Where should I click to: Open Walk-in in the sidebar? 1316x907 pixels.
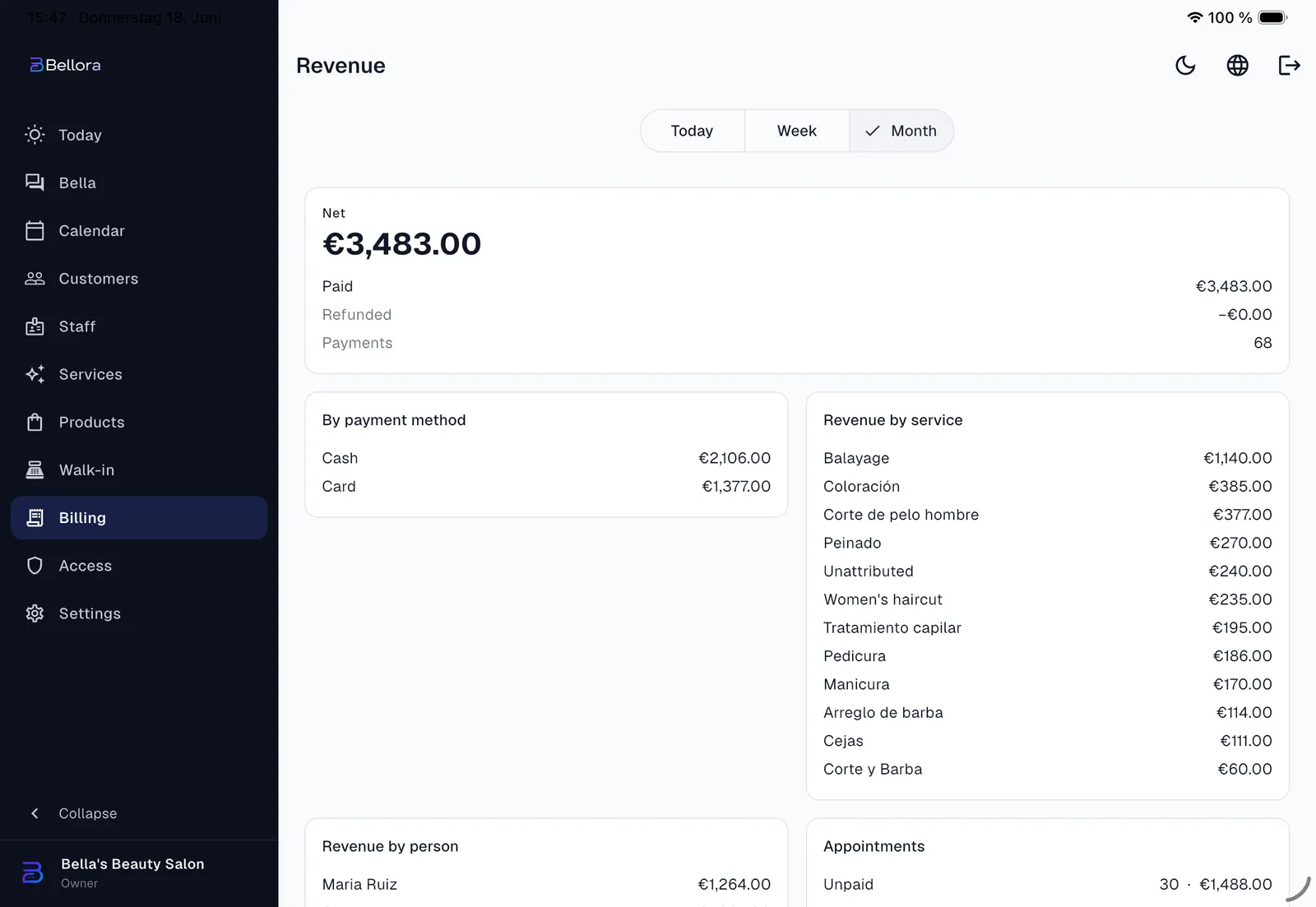139,470
